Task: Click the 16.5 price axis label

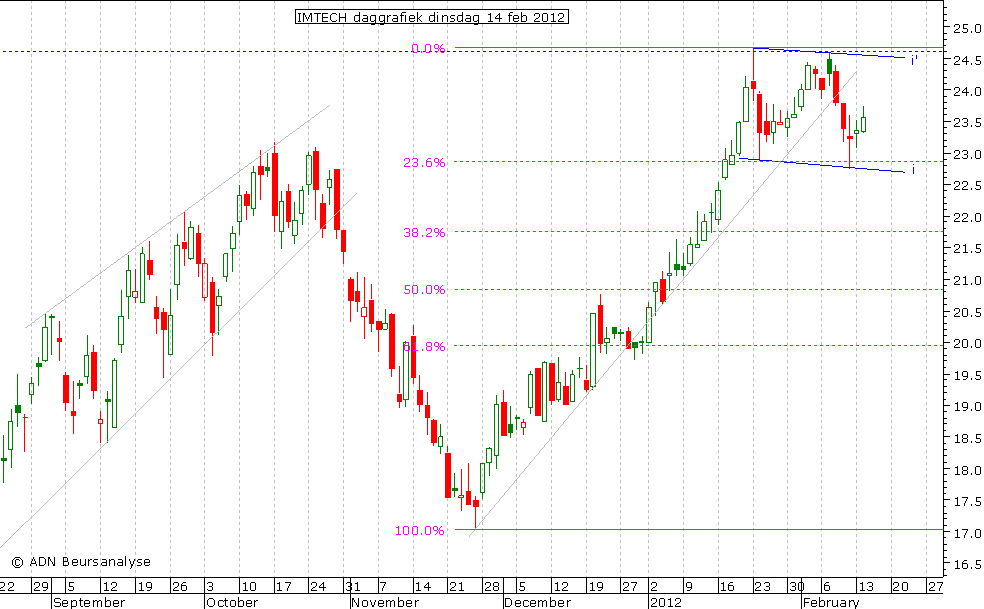Action: (967, 565)
